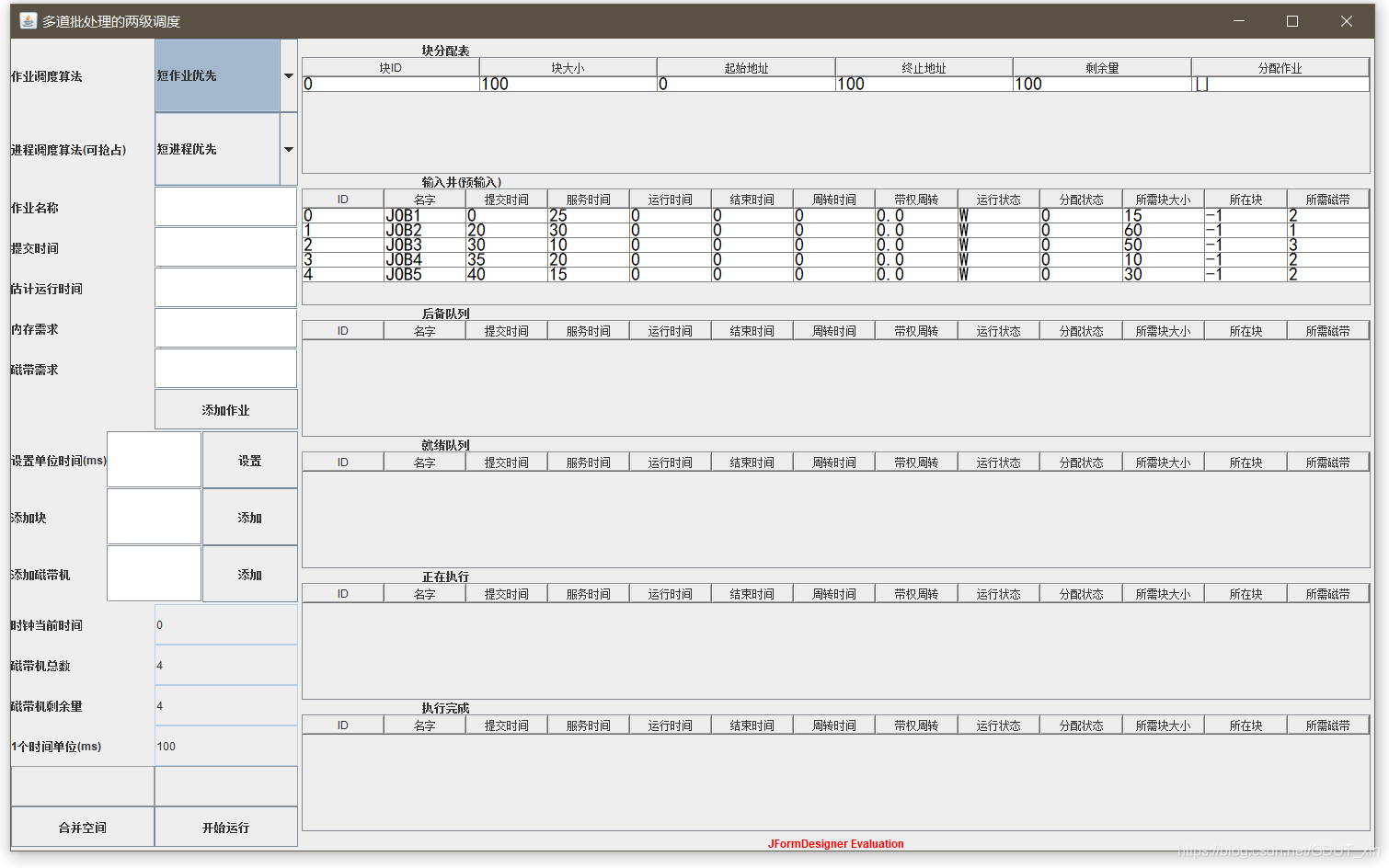Viewport: 1389px width, 868px height.
Task: Click 提交时间 cell 35 of JOB4
Action: [507, 259]
